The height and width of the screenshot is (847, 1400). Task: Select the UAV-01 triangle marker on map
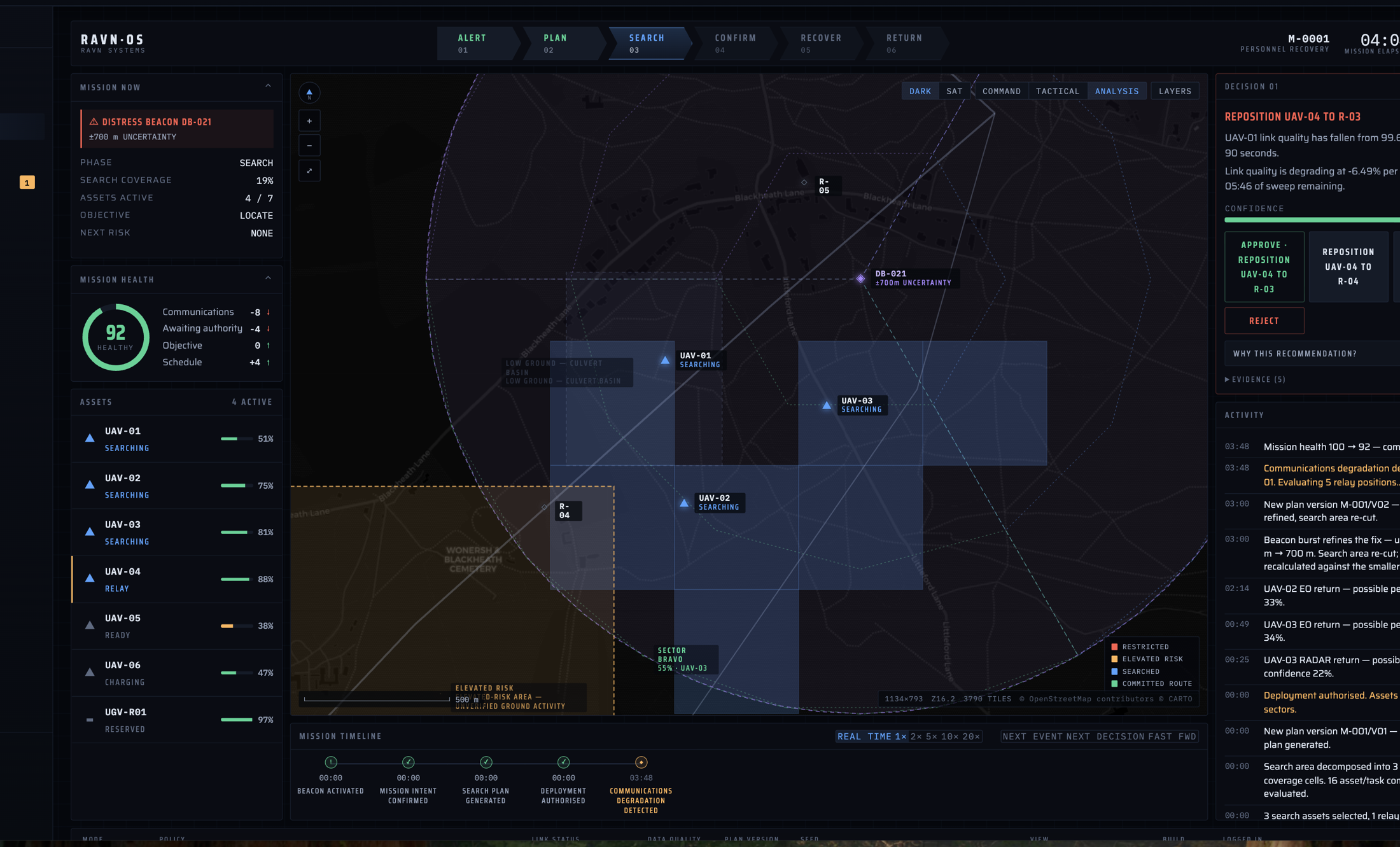pos(665,360)
